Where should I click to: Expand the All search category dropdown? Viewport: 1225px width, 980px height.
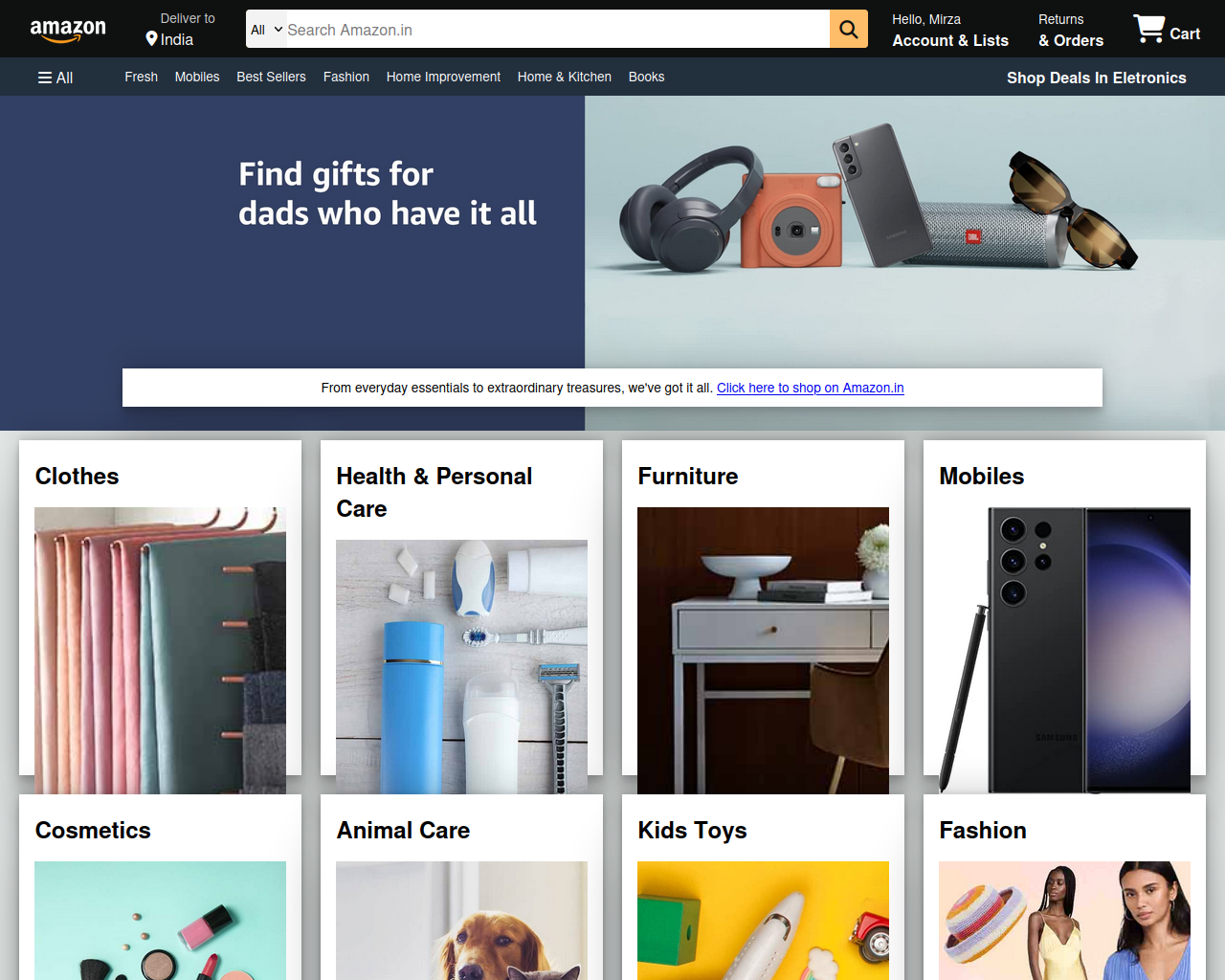point(266,30)
